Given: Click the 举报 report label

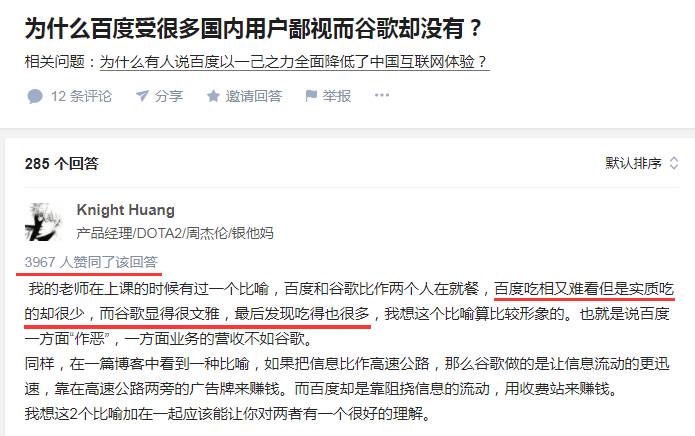Looking at the screenshot, I should click(336, 96).
